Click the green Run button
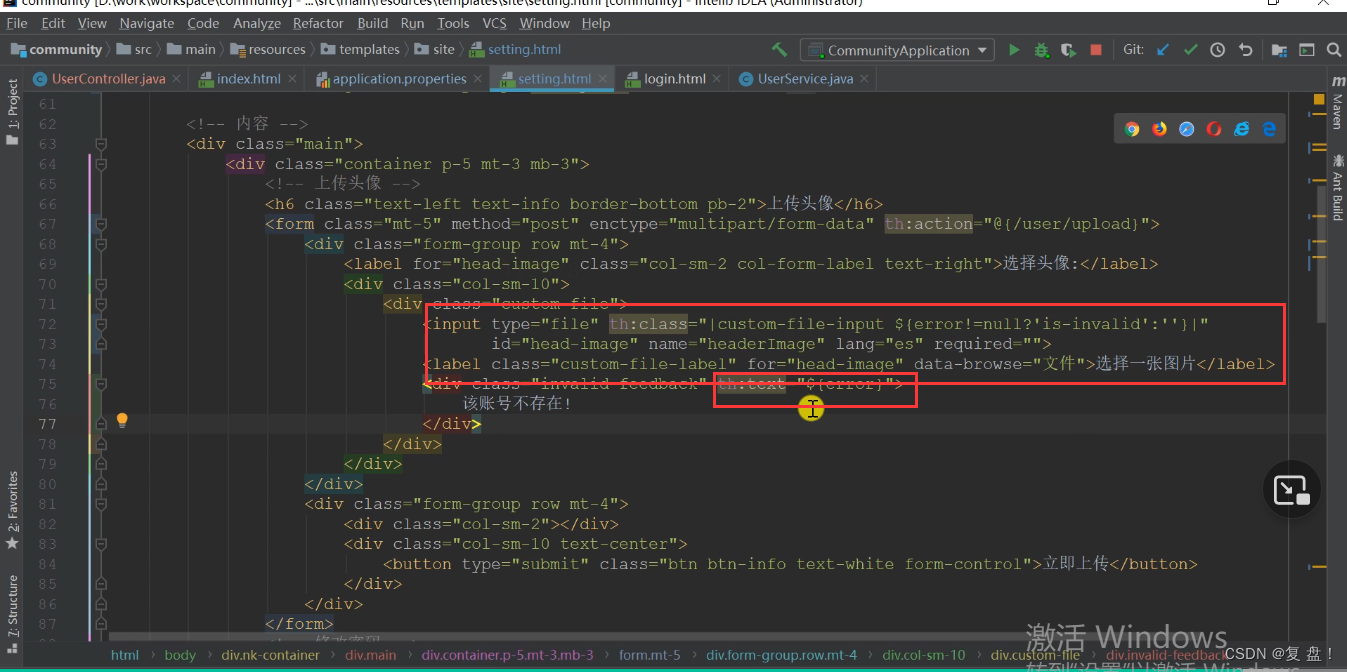This screenshot has height=672, width=1347. pos(1014,49)
